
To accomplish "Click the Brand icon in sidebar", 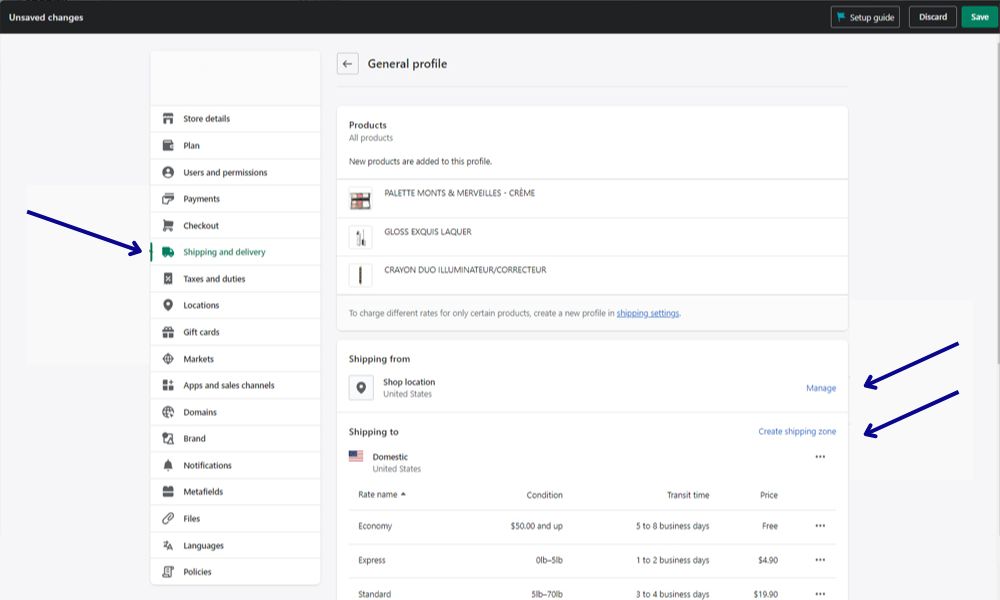I will tap(168, 439).
